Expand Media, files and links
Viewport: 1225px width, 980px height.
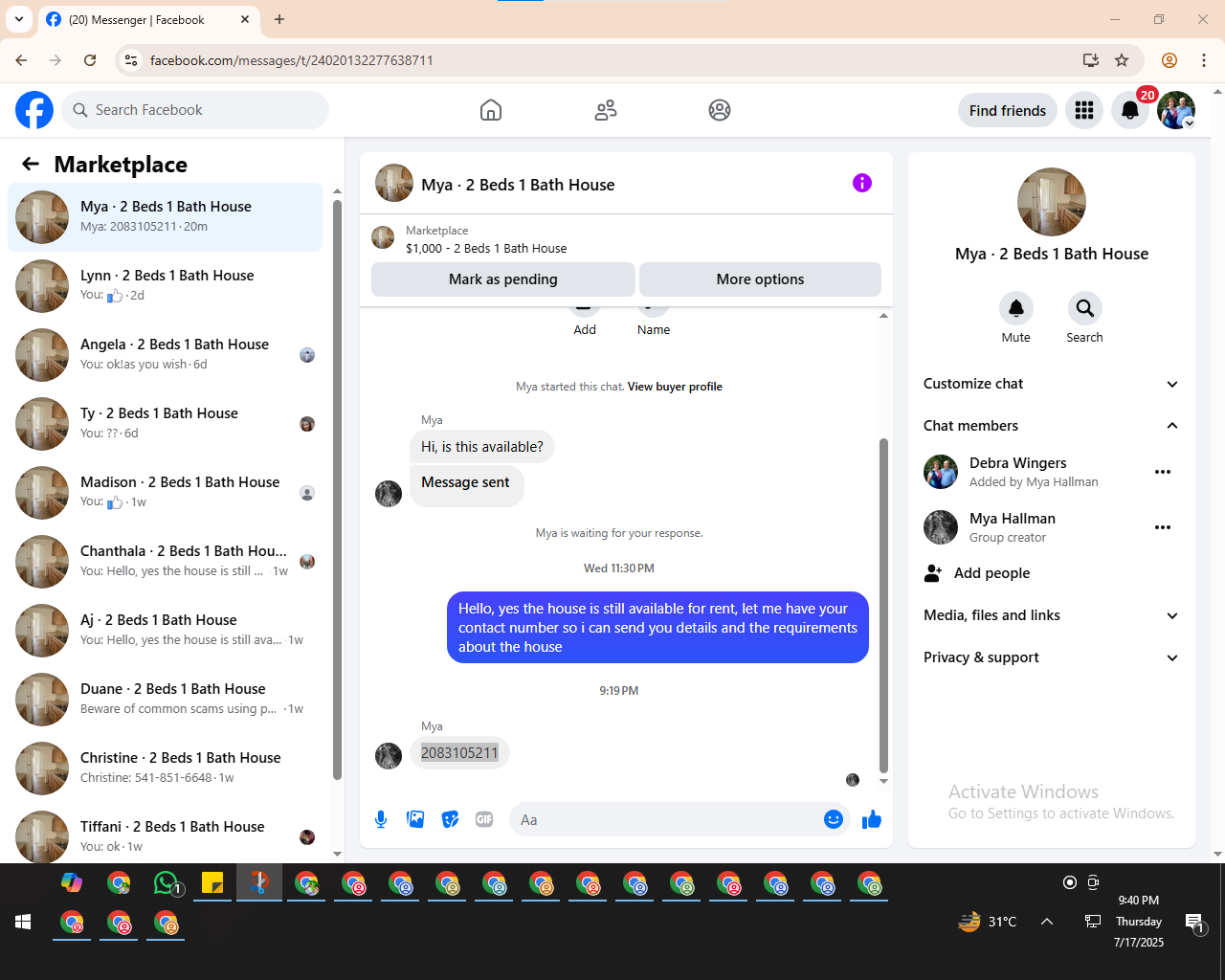pyautogui.click(x=1051, y=615)
